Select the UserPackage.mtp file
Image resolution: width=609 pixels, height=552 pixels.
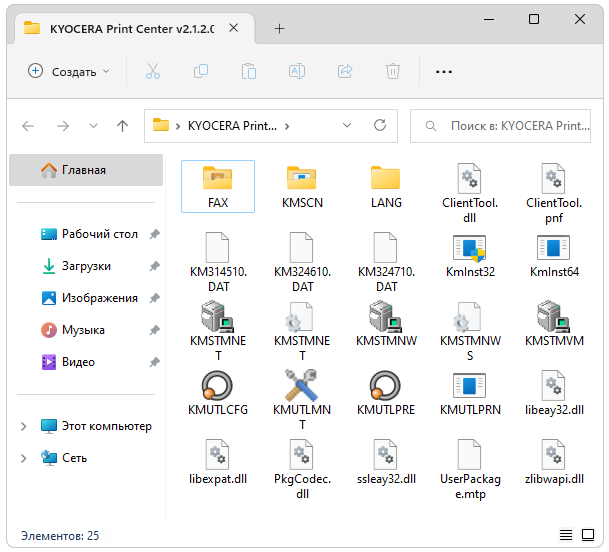(x=470, y=469)
